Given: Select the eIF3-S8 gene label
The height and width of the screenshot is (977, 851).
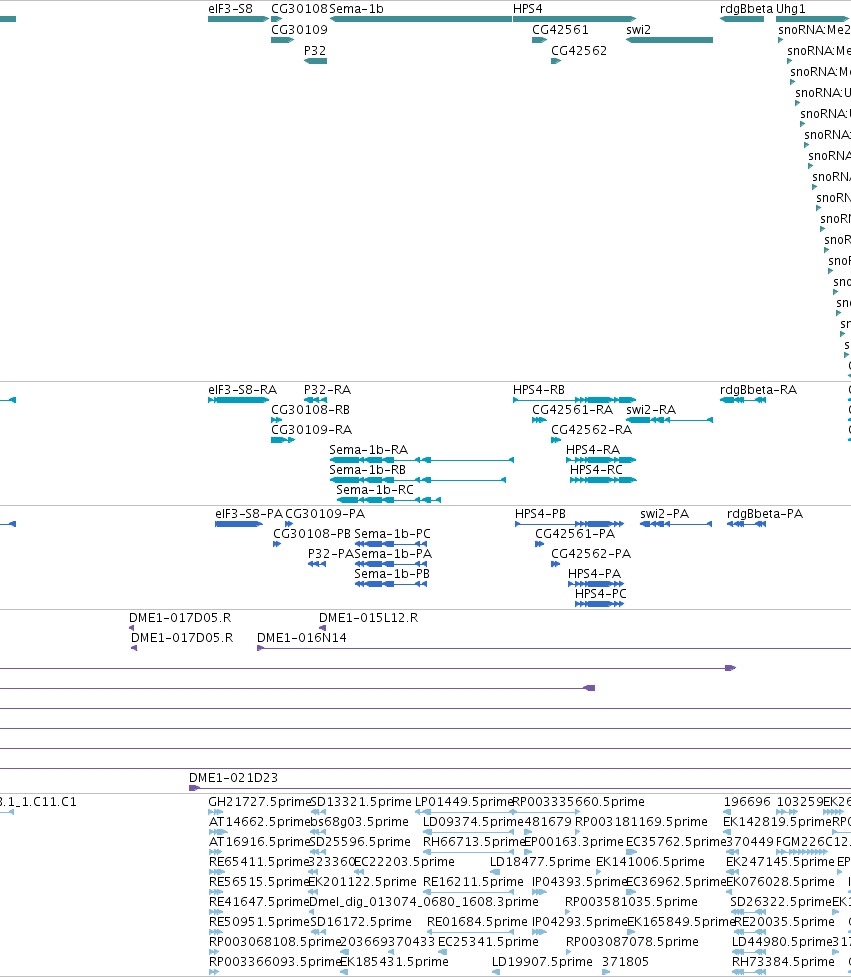Looking at the screenshot, I should click(x=231, y=9).
